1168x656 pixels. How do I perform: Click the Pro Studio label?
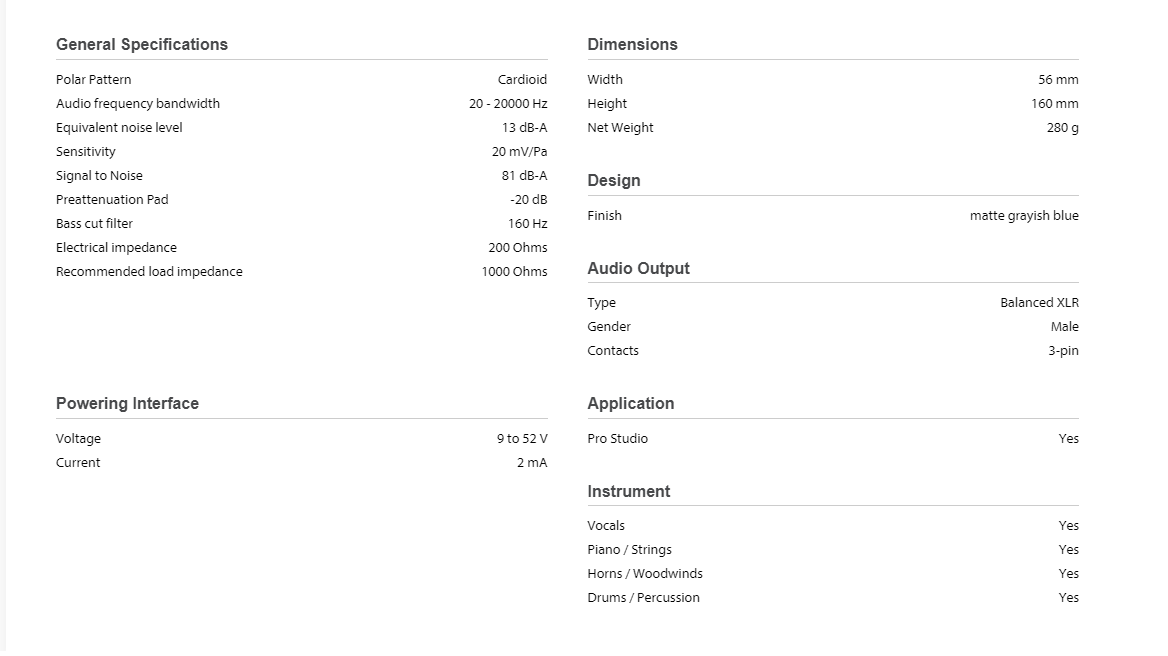pyautogui.click(x=617, y=439)
